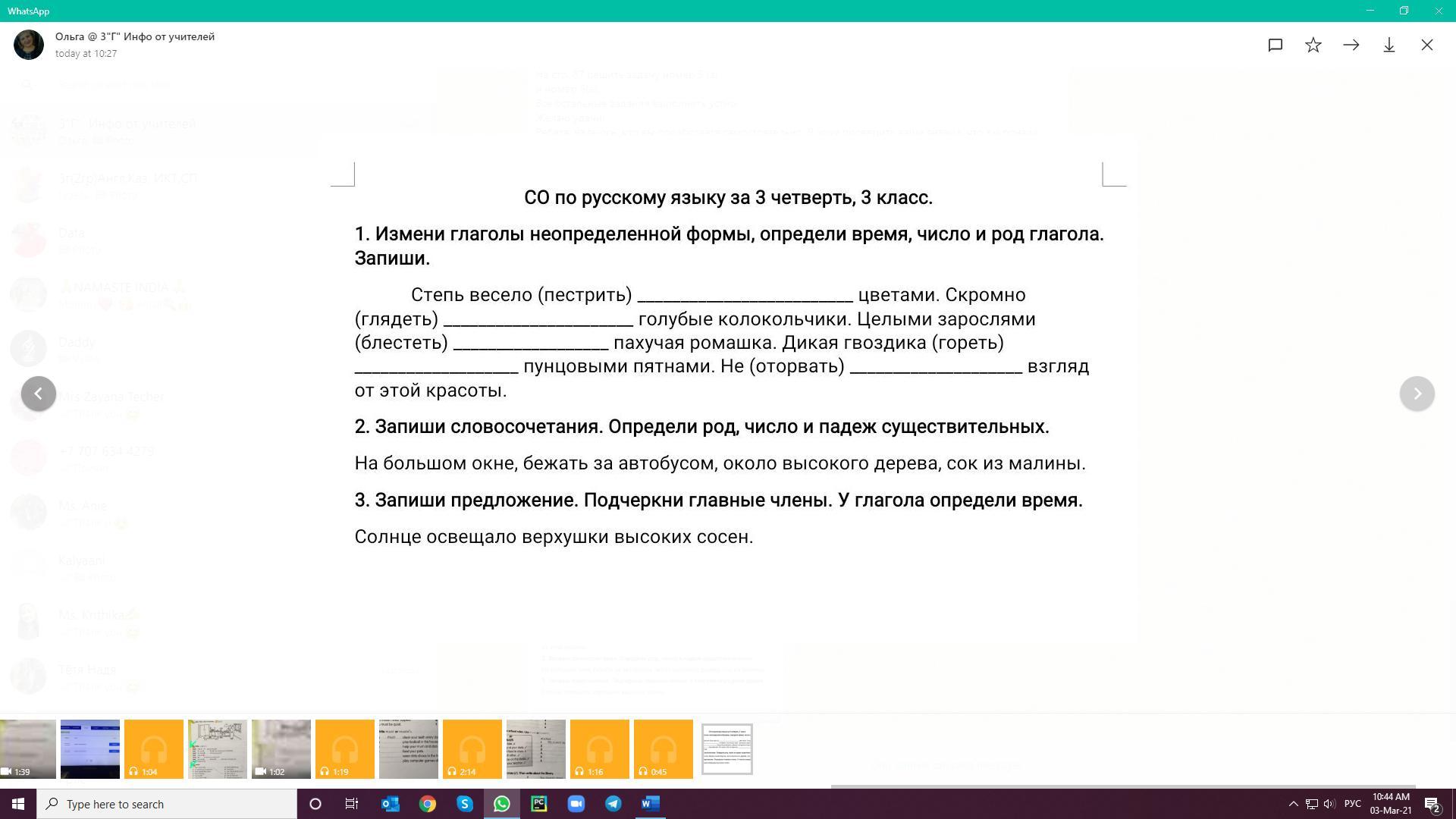Open the 1:39 video thumbnail
1456x819 pixels.
(x=28, y=749)
